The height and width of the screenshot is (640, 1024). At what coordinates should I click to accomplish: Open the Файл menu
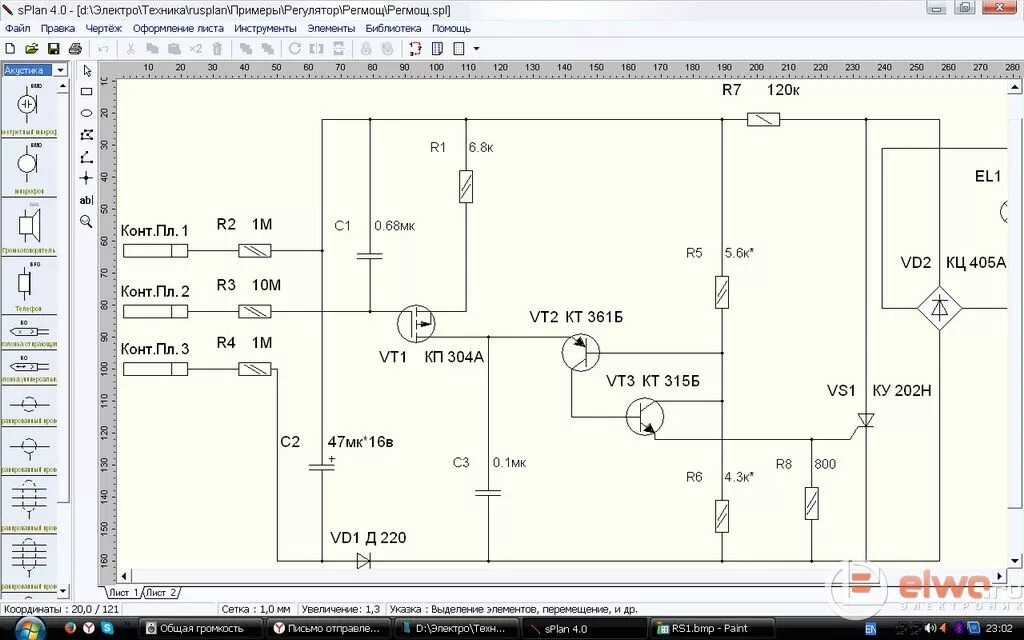click(18, 29)
